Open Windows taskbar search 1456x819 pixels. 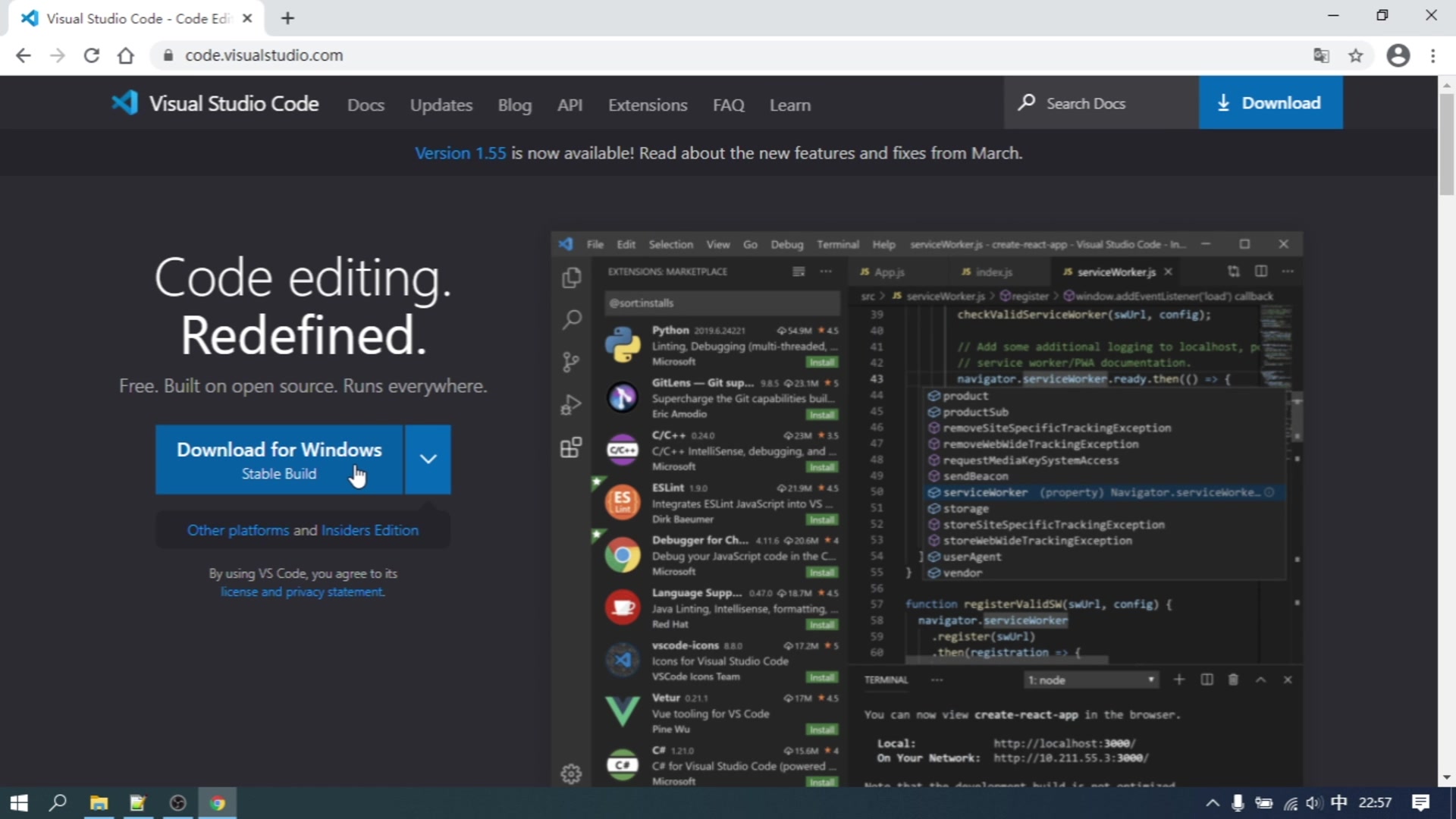click(x=58, y=803)
